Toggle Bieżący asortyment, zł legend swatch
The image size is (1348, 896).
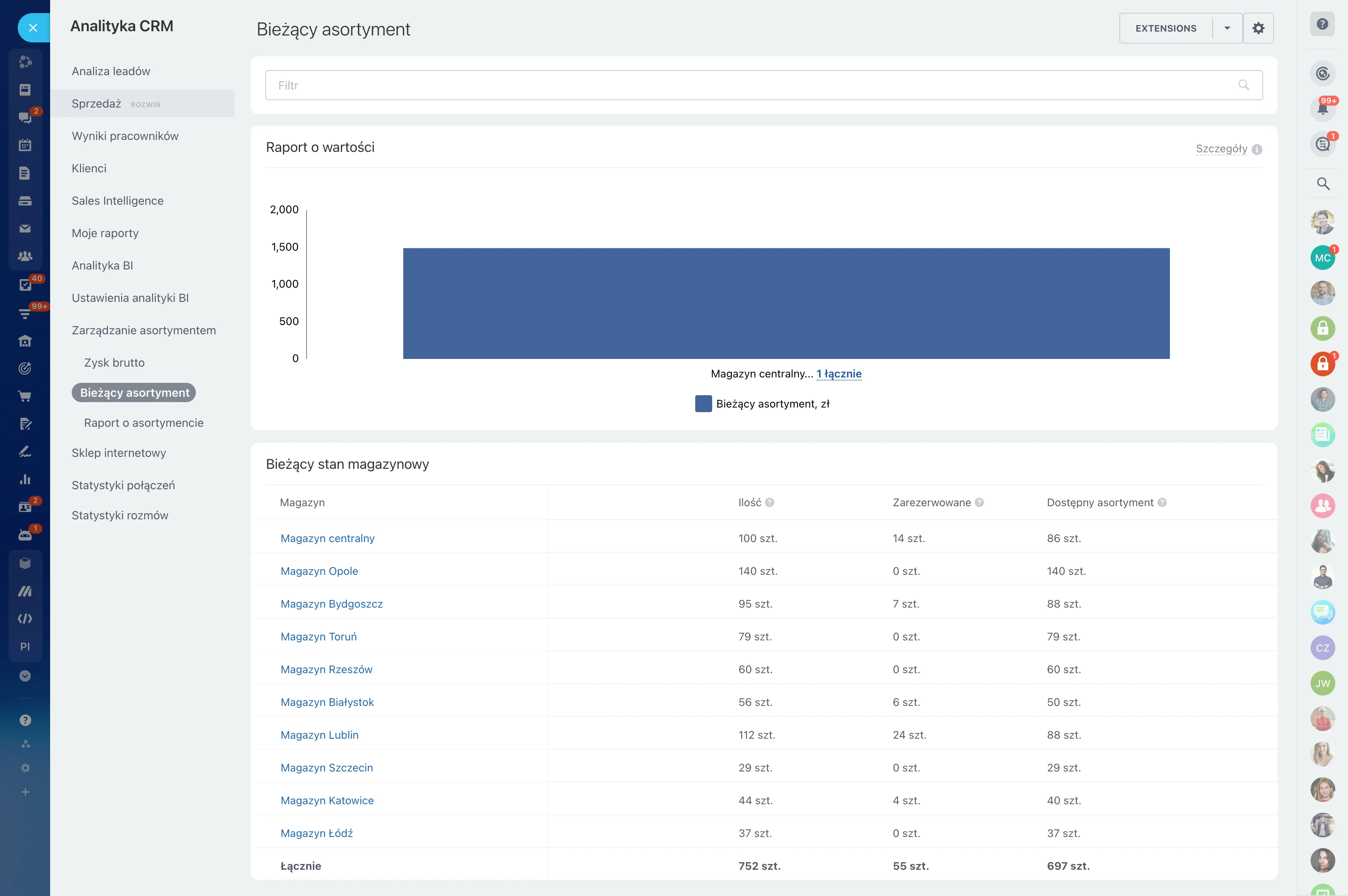pyautogui.click(x=703, y=404)
